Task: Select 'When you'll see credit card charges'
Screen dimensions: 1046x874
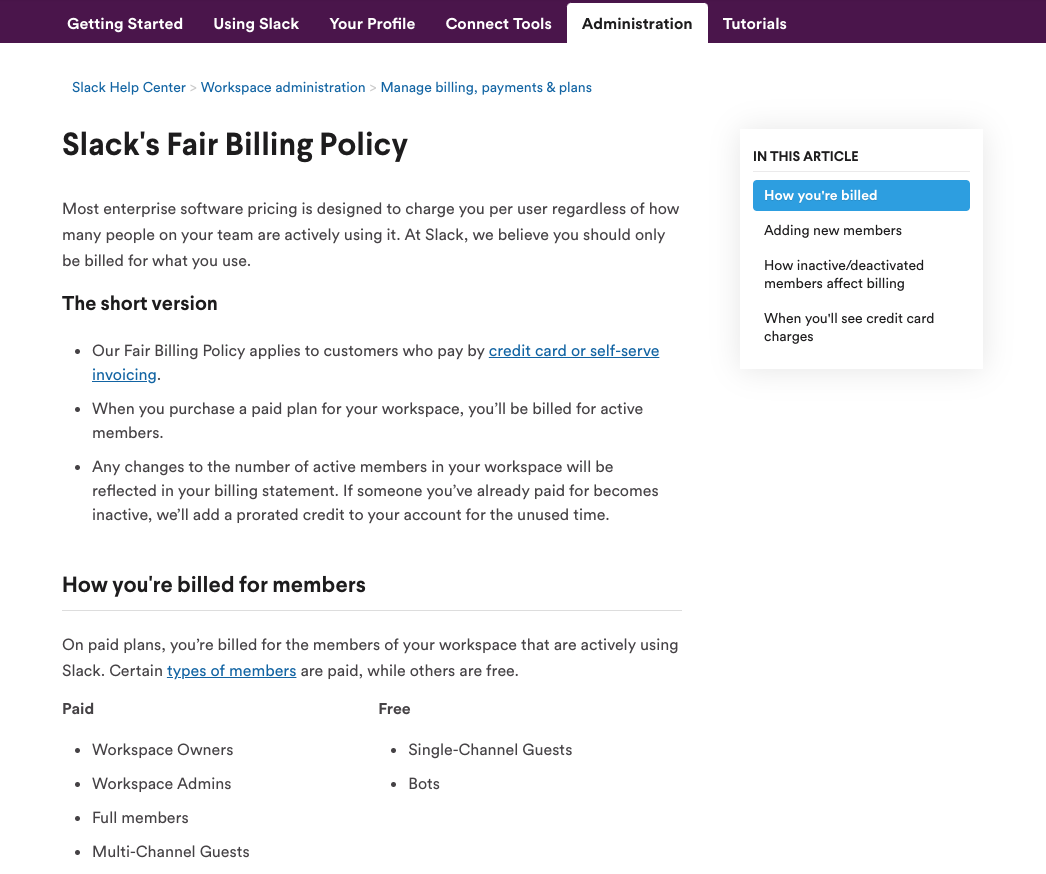Action: [x=848, y=327]
